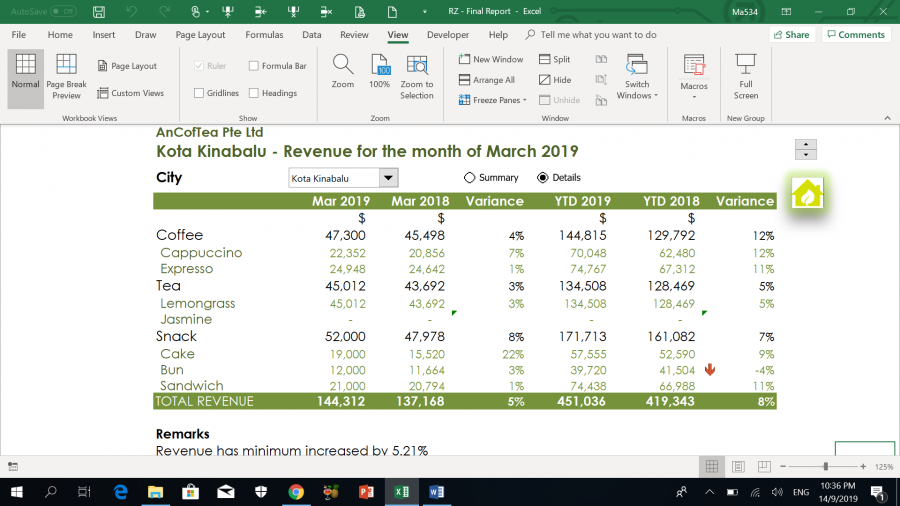This screenshot has height=506, width=900.
Task: Hide the current workbook window
Action: click(x=555, y=80)
